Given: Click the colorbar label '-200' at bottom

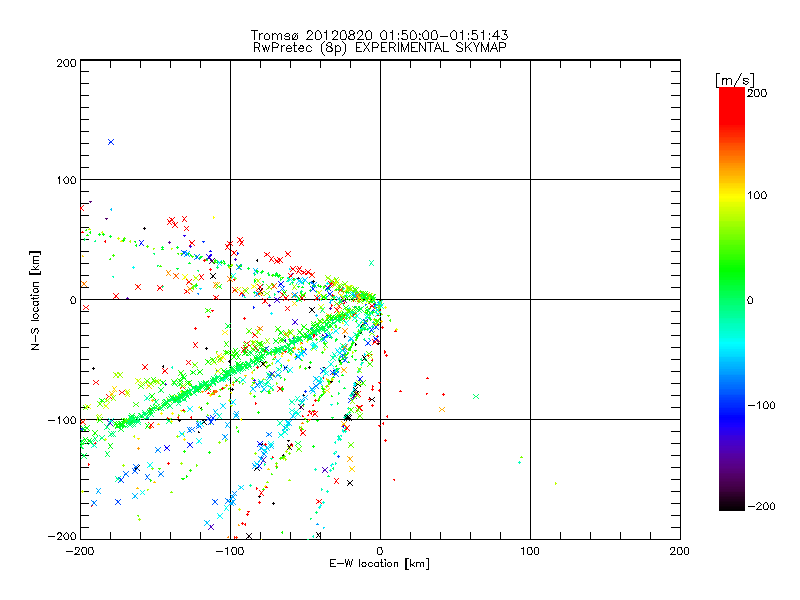Looking at the screenshot, I should pyautogui.click(x=761, y=507).
